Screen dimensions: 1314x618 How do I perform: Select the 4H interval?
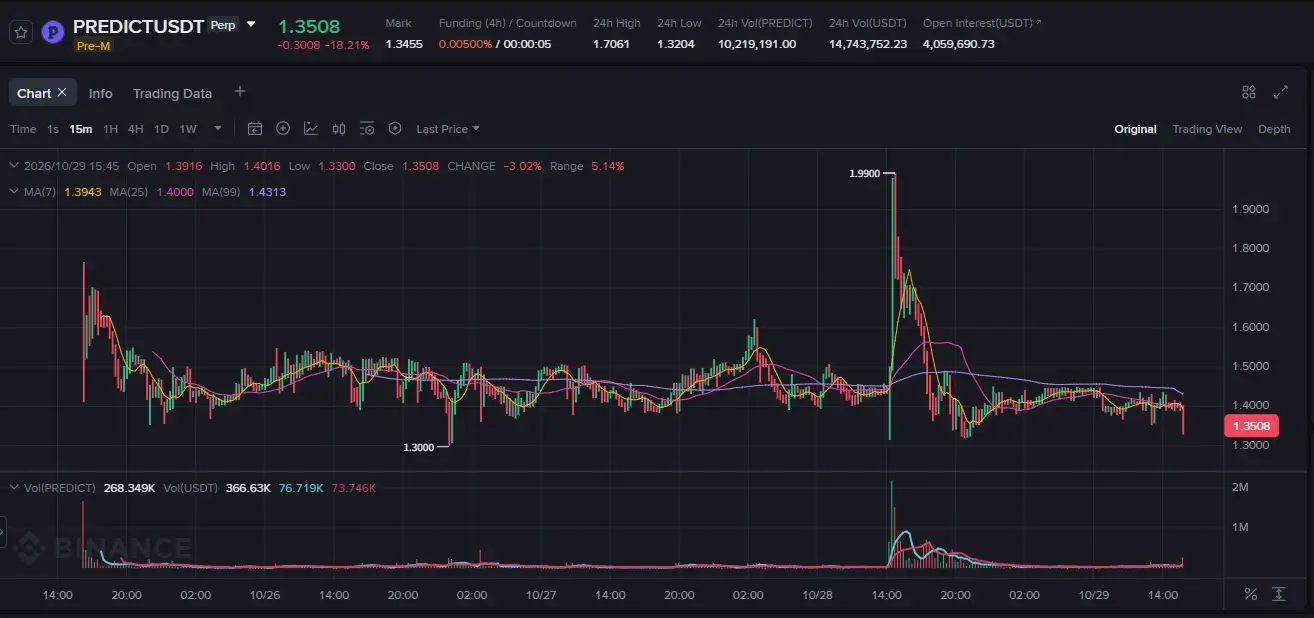click(135, 129)
